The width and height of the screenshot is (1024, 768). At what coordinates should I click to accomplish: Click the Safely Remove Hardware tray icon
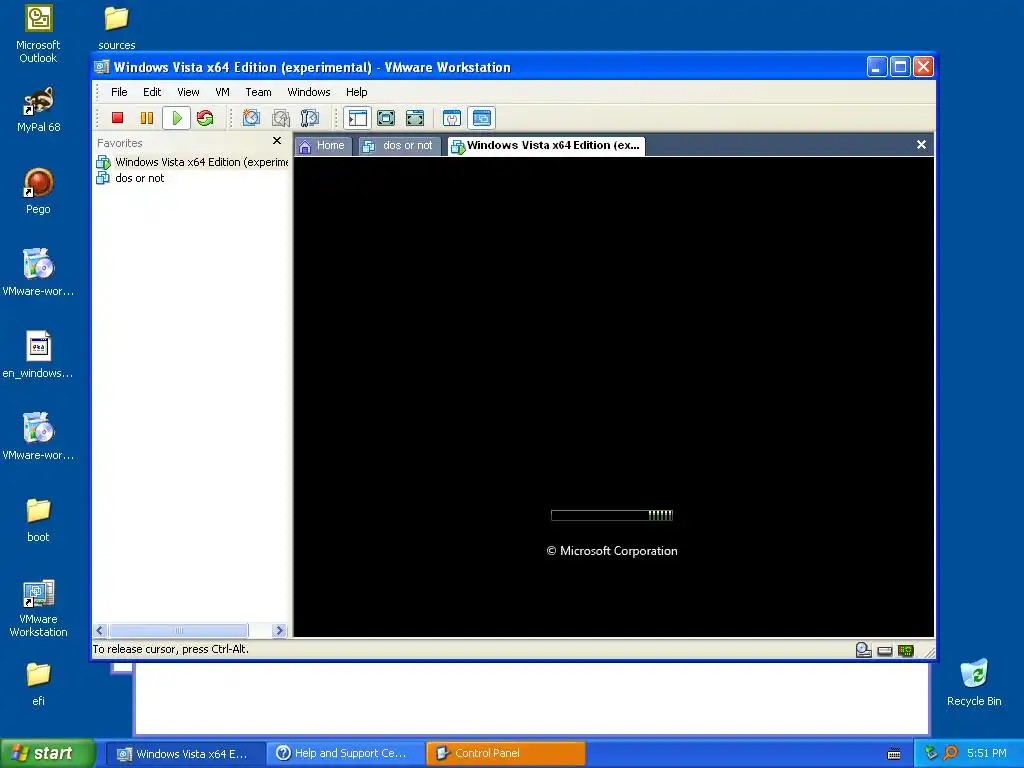(x=931, y=753)
